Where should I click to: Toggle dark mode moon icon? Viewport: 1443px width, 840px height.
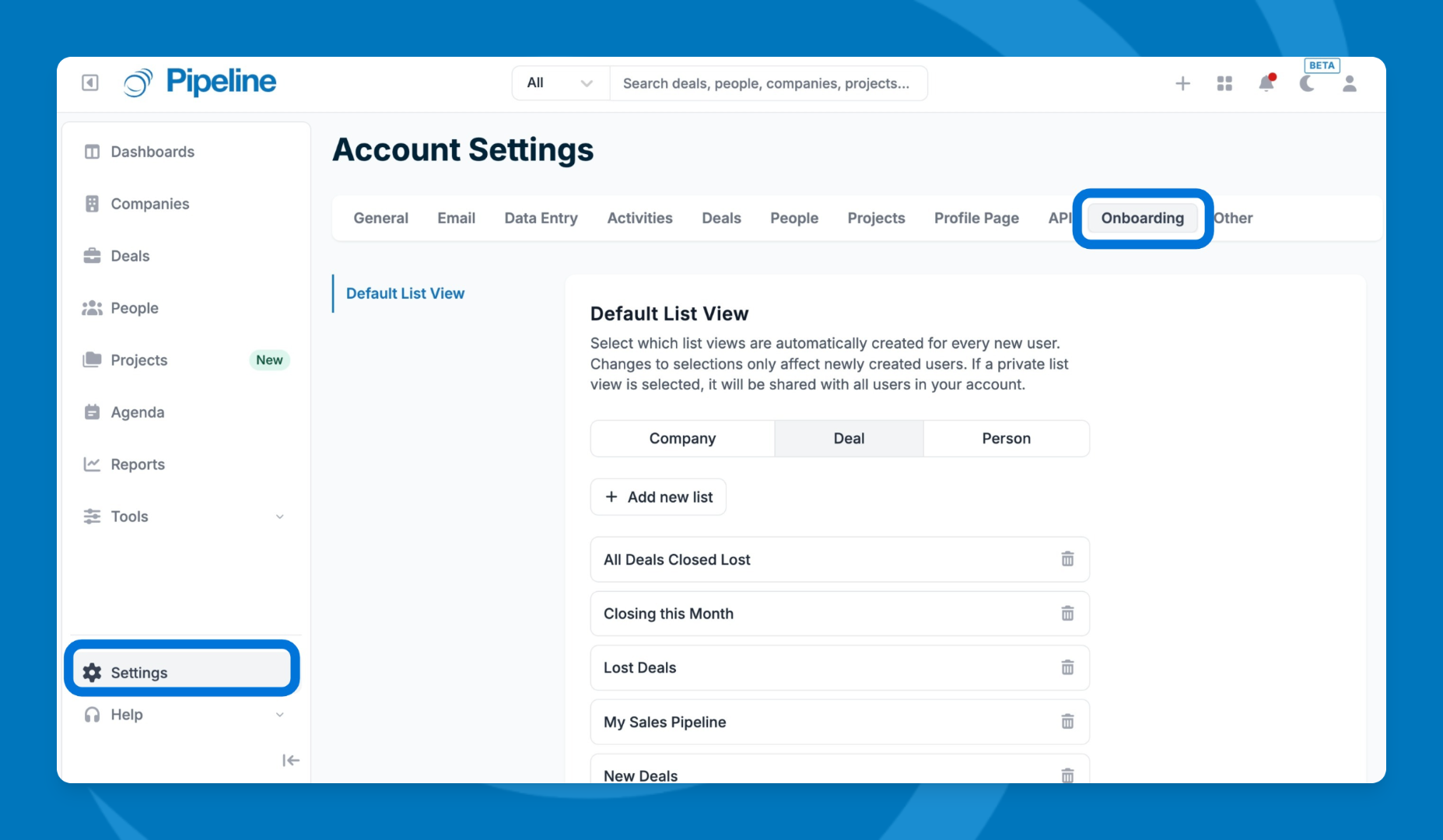[x=1307, y=83]
